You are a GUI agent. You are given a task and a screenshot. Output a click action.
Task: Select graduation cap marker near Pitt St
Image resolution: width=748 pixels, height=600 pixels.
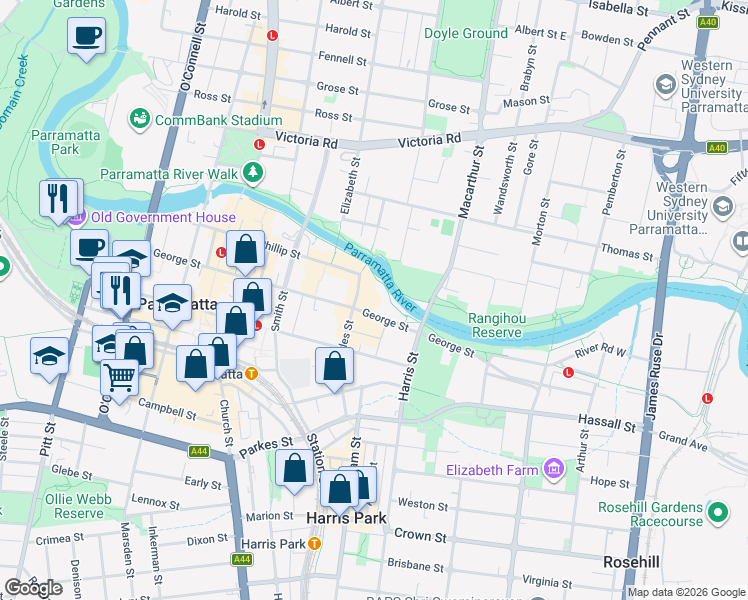[x=49, y=357]
